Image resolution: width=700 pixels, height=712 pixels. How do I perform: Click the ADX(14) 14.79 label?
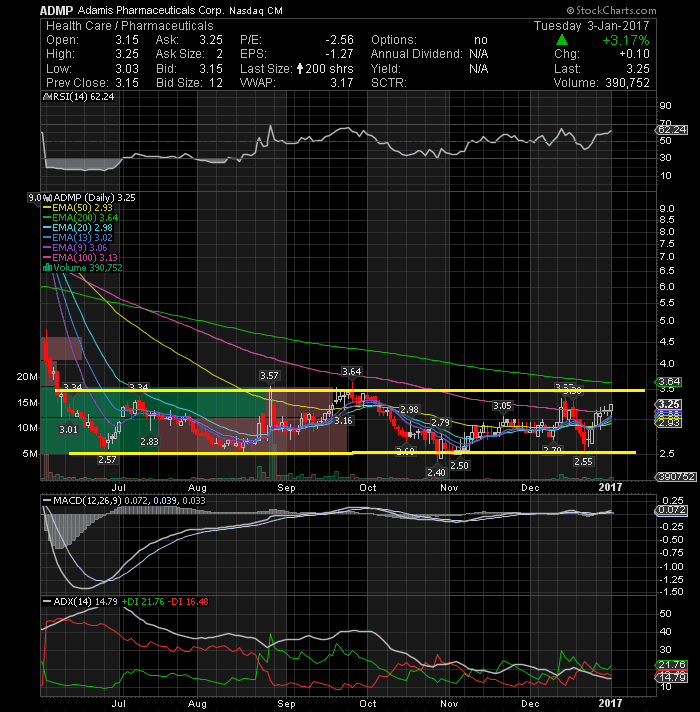point(80,602)
